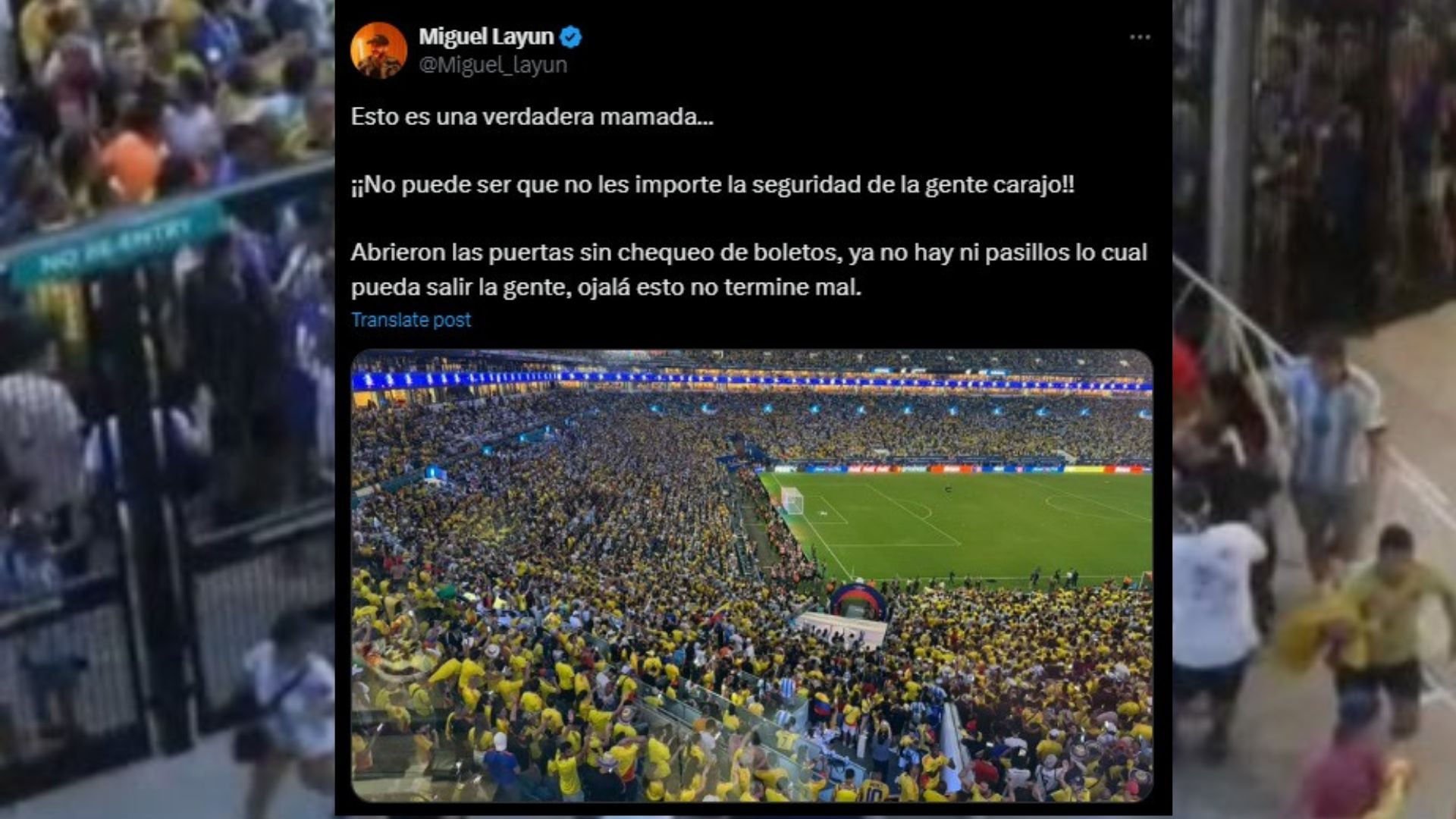Viewport: 1456px width, 819px height.
Task: Click the soccer goal net in the stadium photo
Action: click(x=792, y=500)
